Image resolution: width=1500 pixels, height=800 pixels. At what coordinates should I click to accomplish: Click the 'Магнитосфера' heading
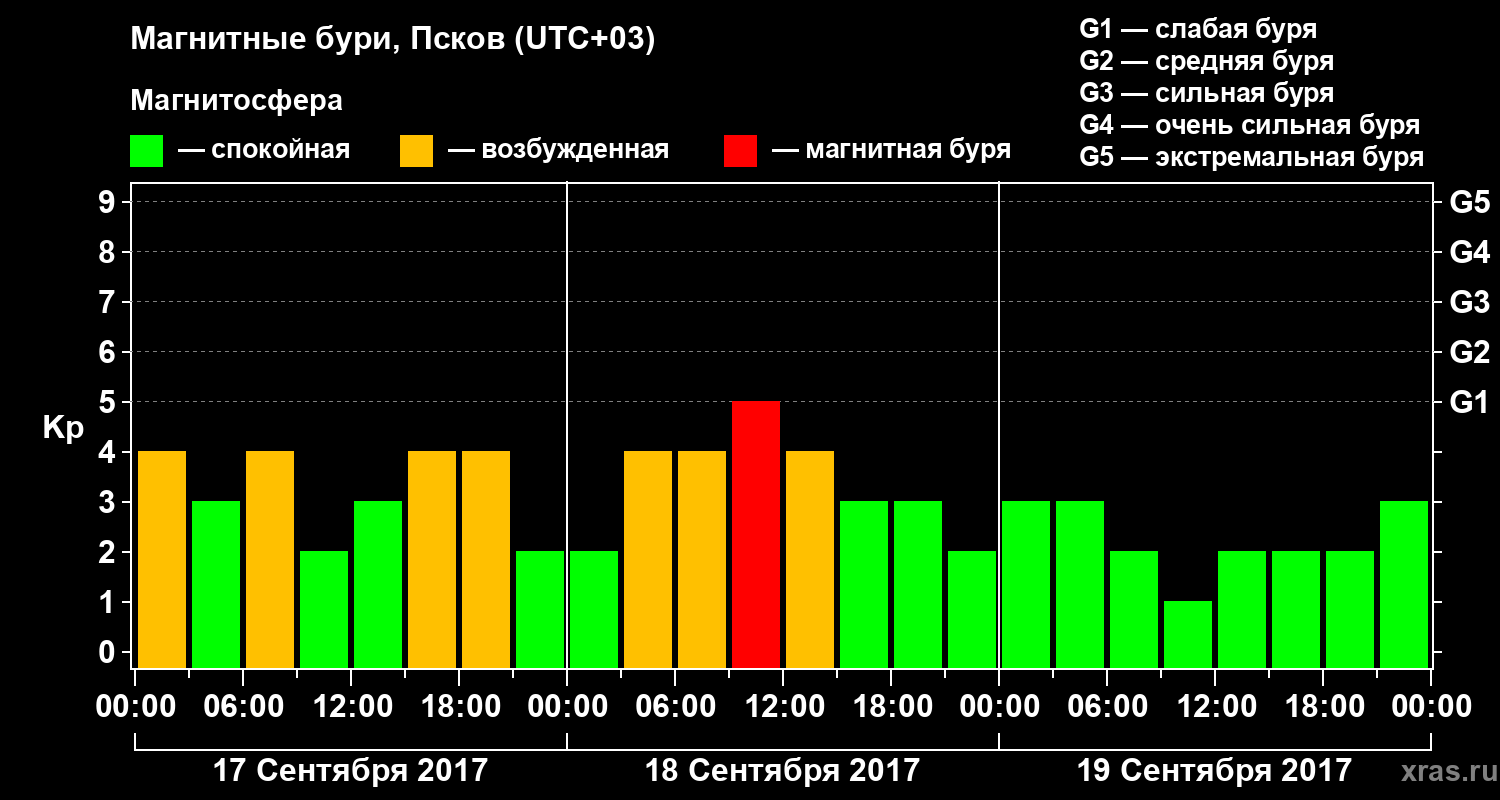236,101
